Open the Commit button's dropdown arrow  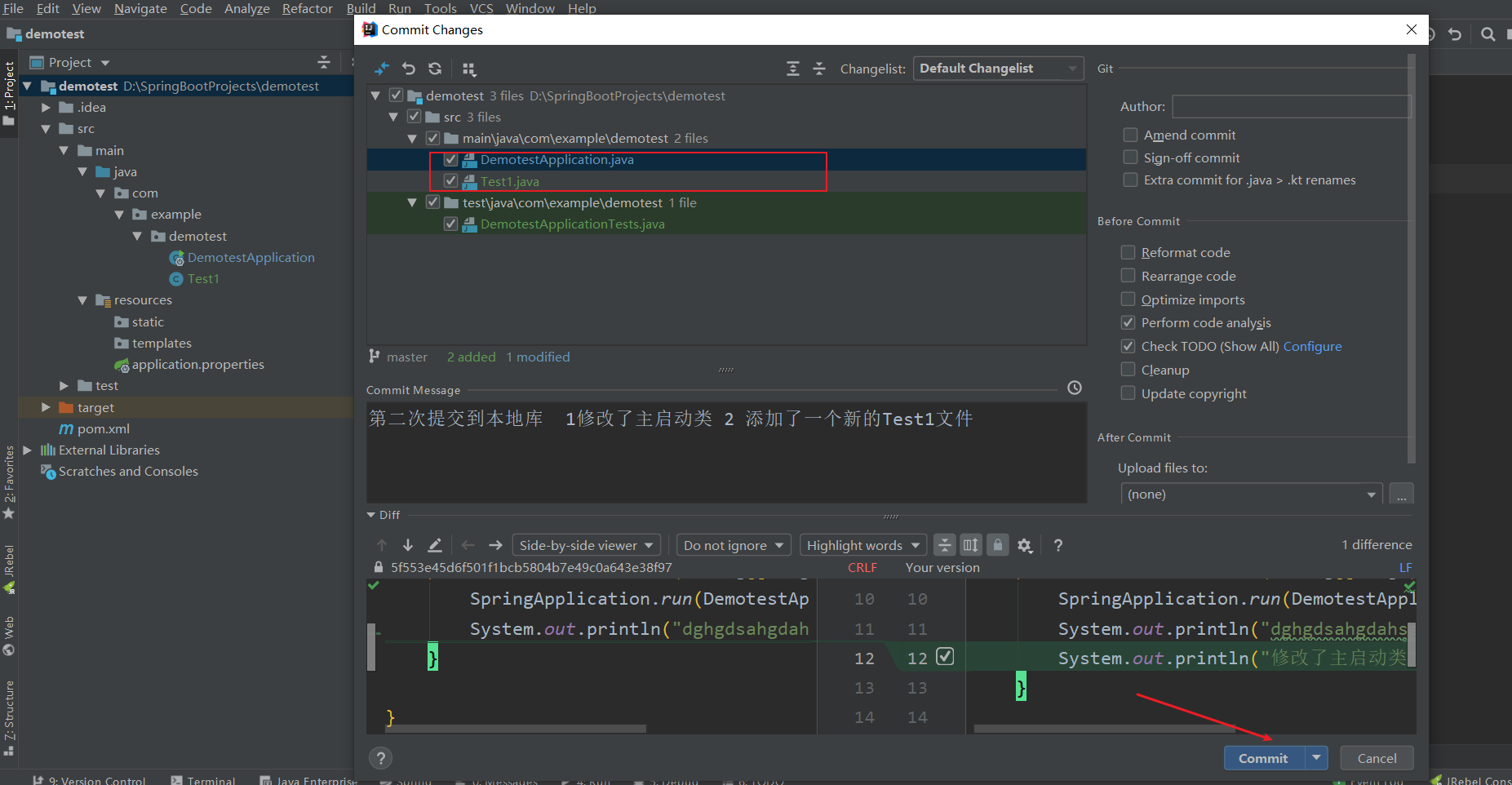(1316, 758)
